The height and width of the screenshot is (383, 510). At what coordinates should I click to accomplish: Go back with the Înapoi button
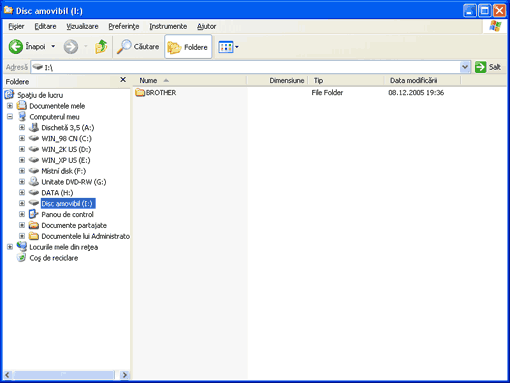coord(27,47)
